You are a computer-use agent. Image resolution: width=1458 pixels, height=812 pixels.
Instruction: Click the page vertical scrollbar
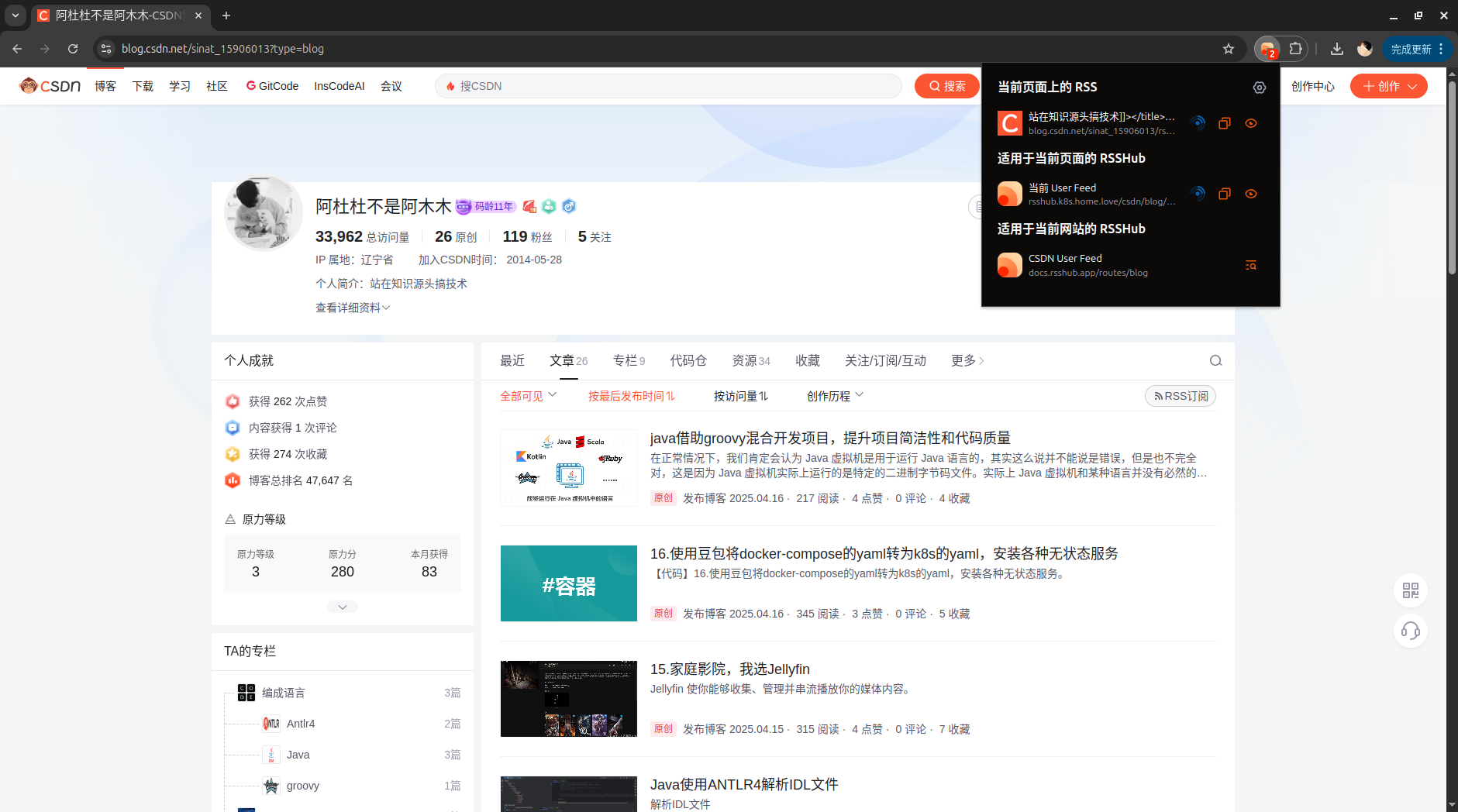click(1452, 178)
